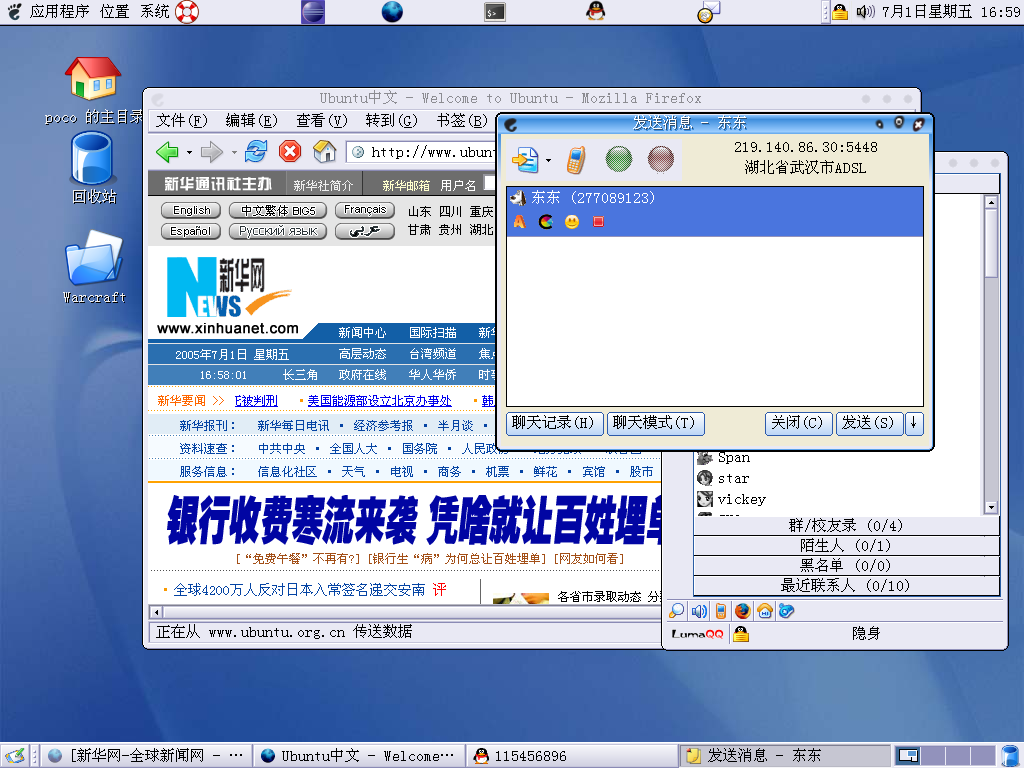The height and width of the screenshot is (768, 1024).
Task: Open the font color wheel picker
Action: point(546,221)
